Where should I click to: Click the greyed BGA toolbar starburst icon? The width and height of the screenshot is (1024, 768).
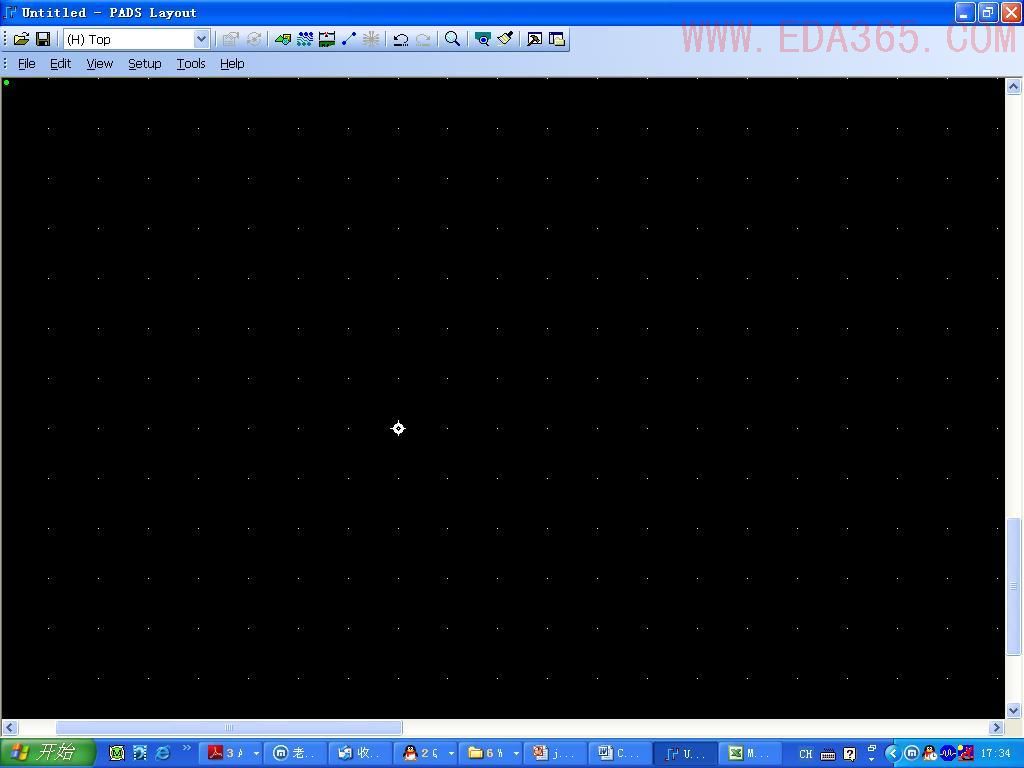371,39
